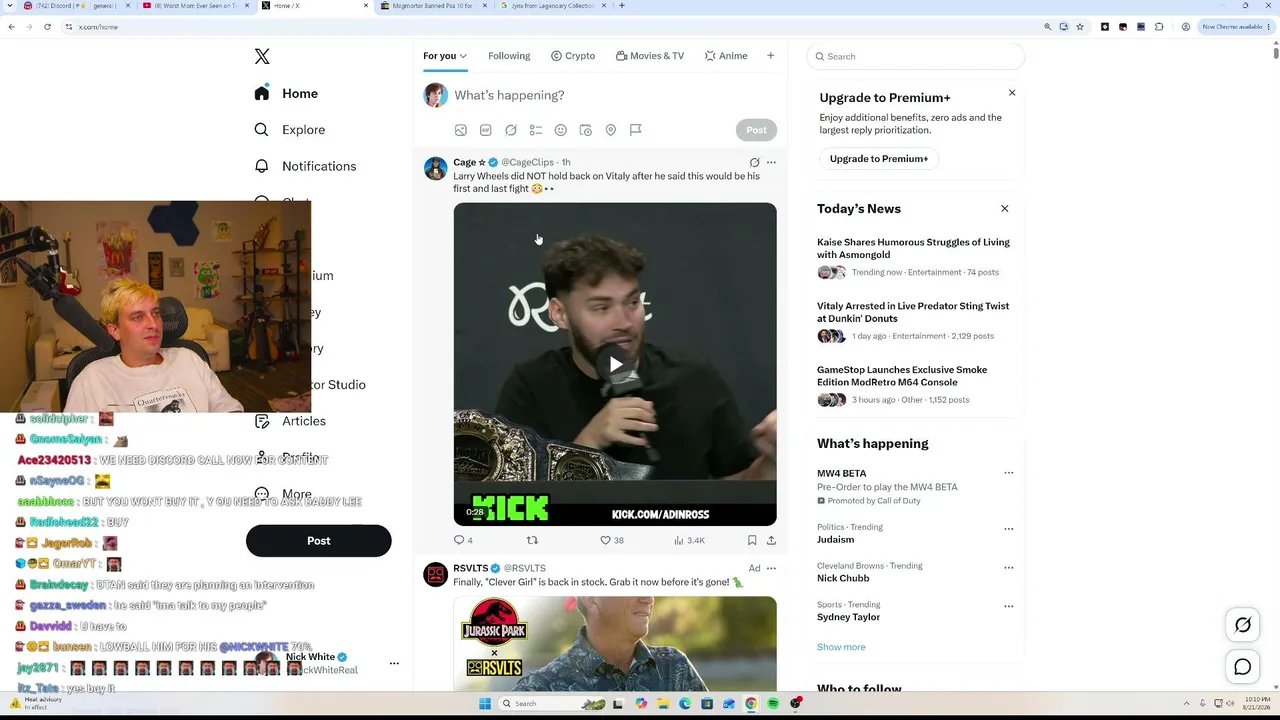The image size is (1280, 720).
Task: Open the floating Grok button
Action: coord(1243,625)
